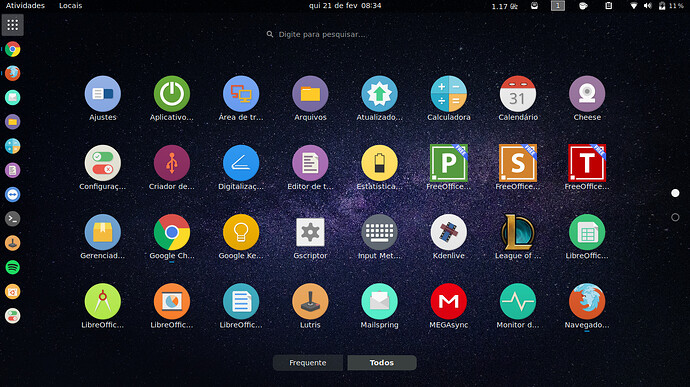Viewport: 690px width, 387px height.
Task: Open Mailspring in the app grid
Action: 379,301
